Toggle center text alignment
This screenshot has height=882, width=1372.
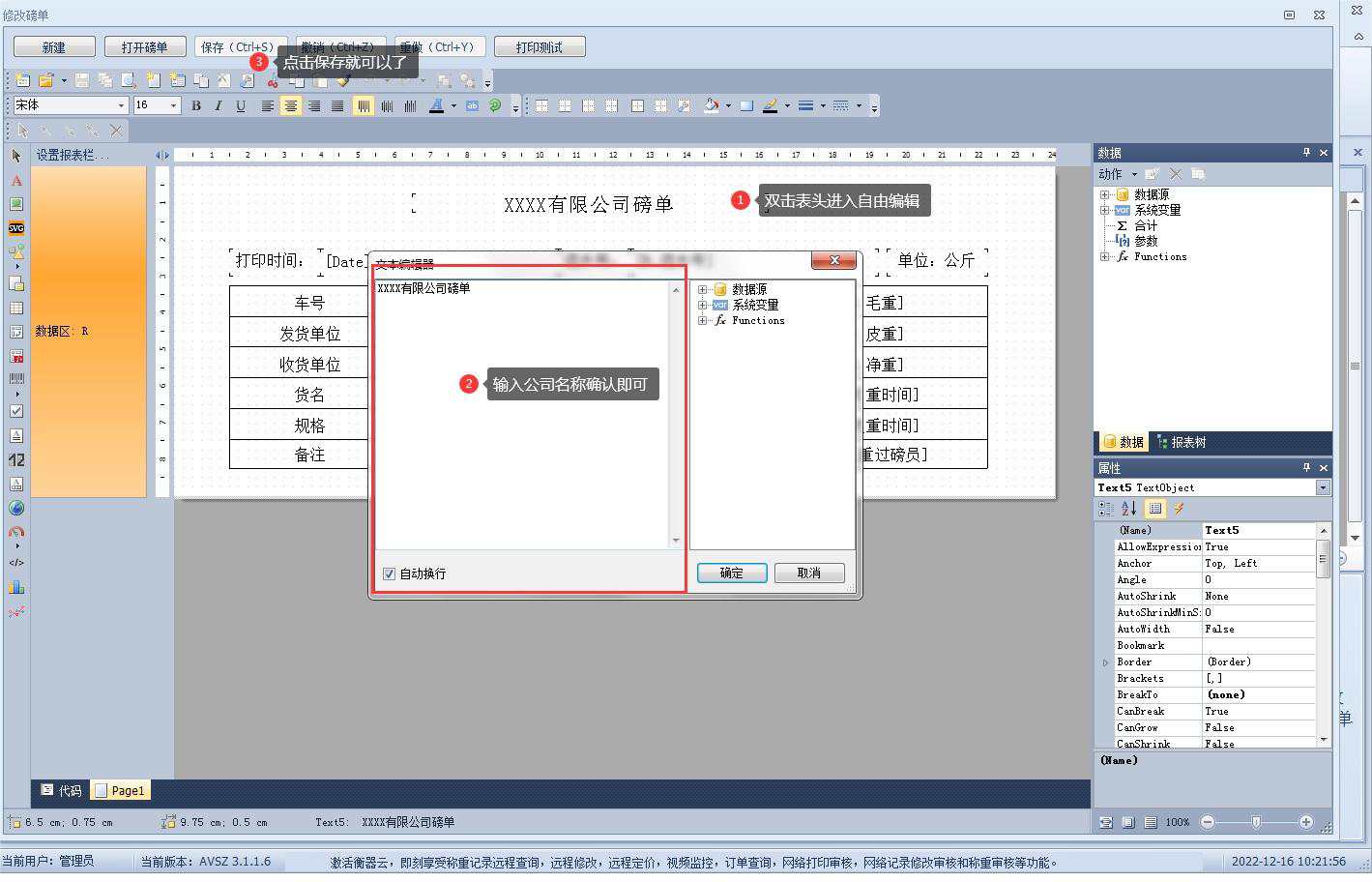coord(290,105)
